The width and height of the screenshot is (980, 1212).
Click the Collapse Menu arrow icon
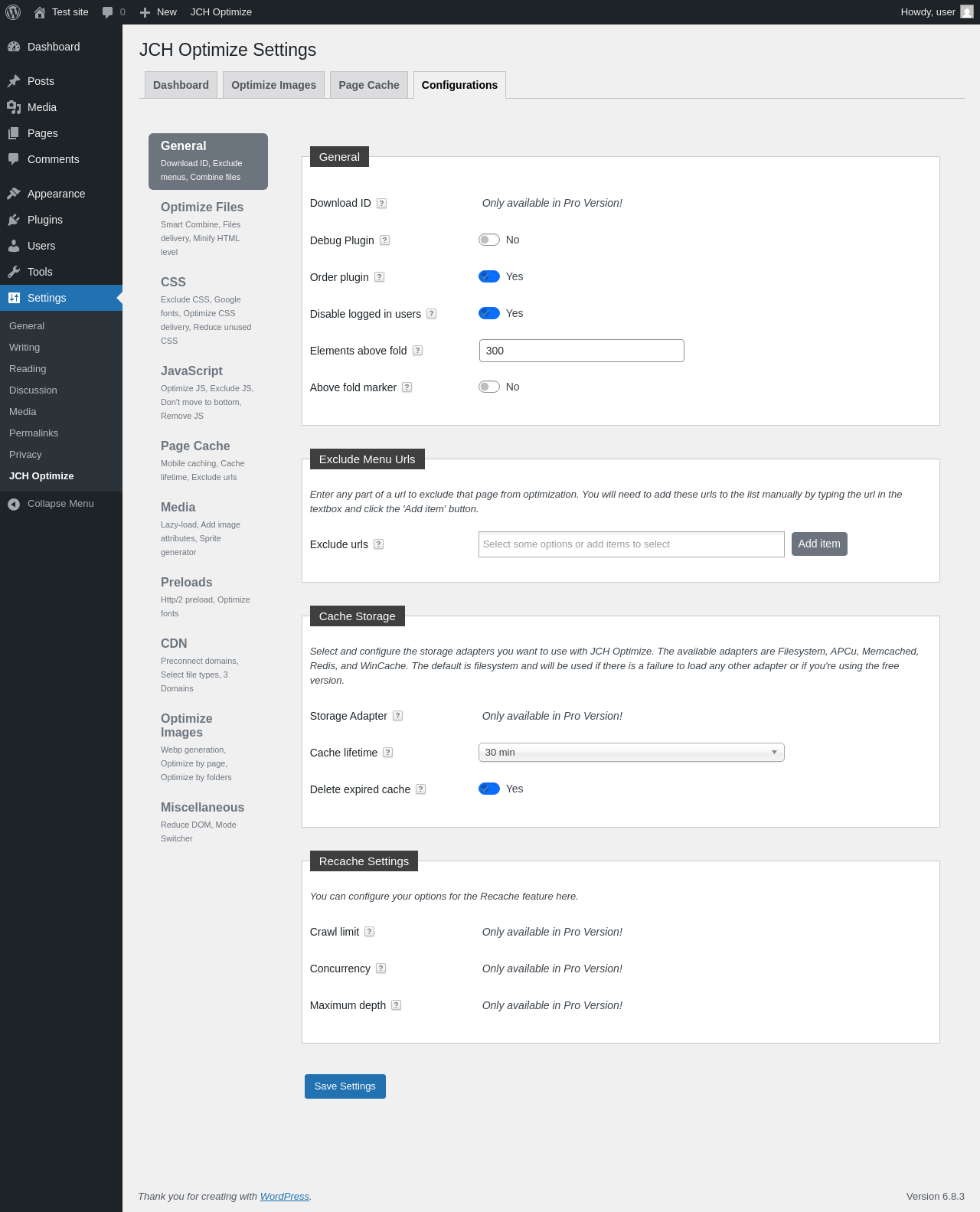pos(14,504)
